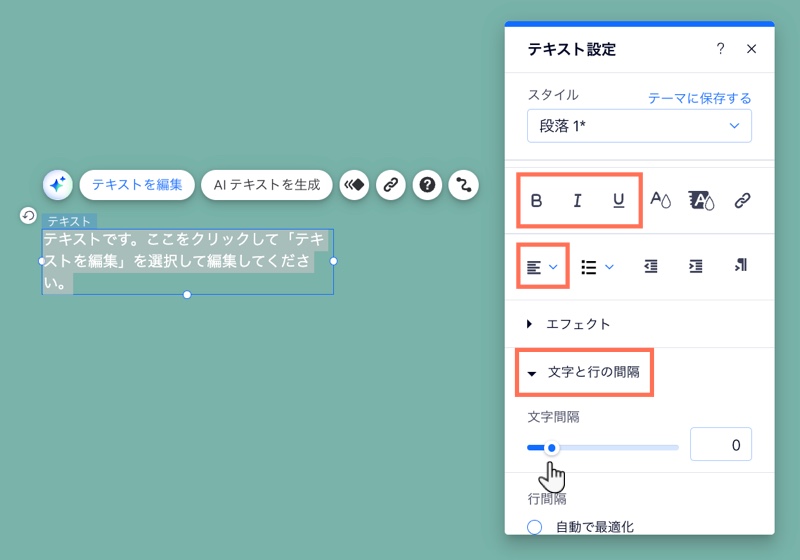Click the link icon in text settings panel
The height and width of the screenshot is (560, 800).
tap(742, 200)
